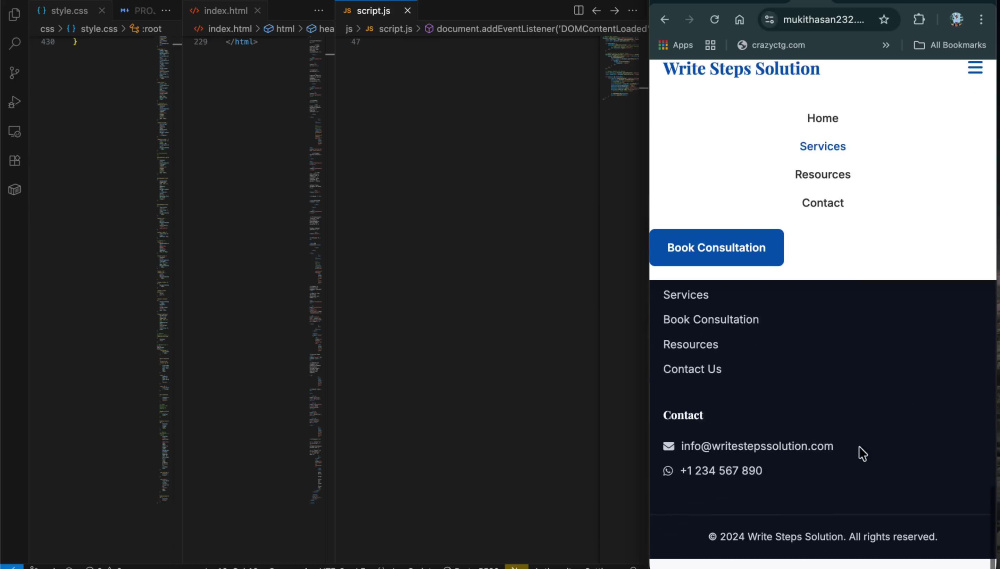Click the Home nav link
1000x569 pixels.
pyautogui.click(x=822, y=118)
